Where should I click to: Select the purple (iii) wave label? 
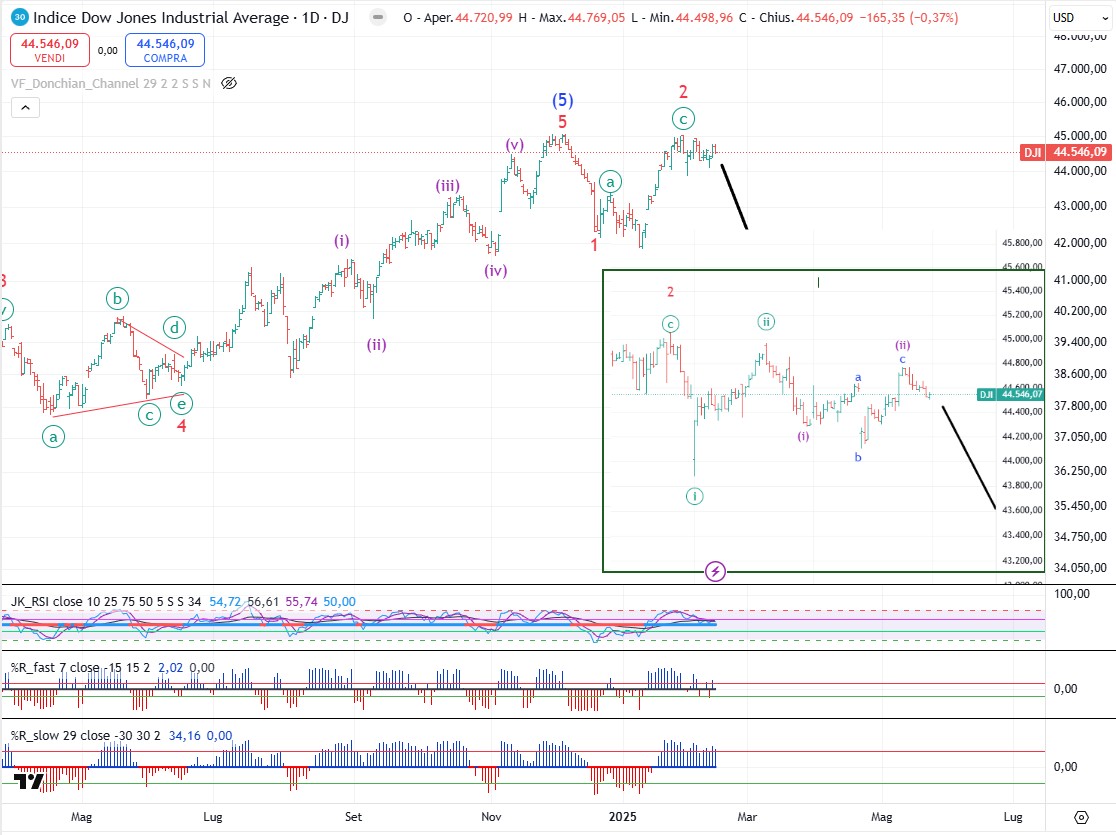[448, 187]
